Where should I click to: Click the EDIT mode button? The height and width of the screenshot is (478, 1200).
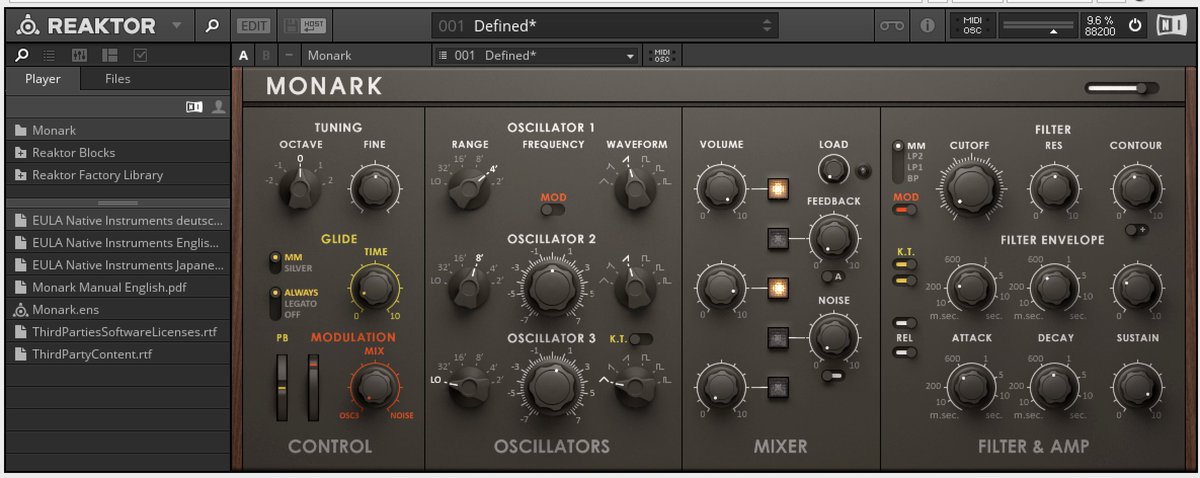coord(256,26)
